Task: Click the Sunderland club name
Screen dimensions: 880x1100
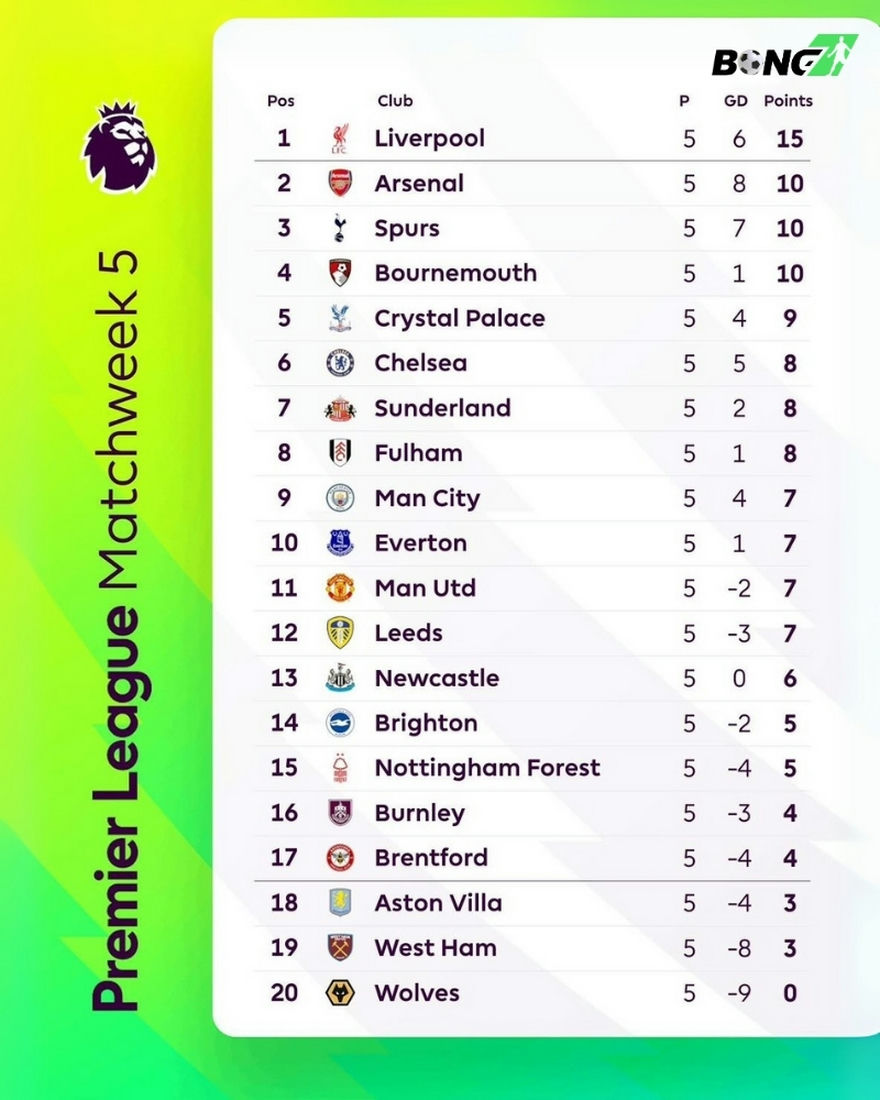Action: [x=442, y=408]
